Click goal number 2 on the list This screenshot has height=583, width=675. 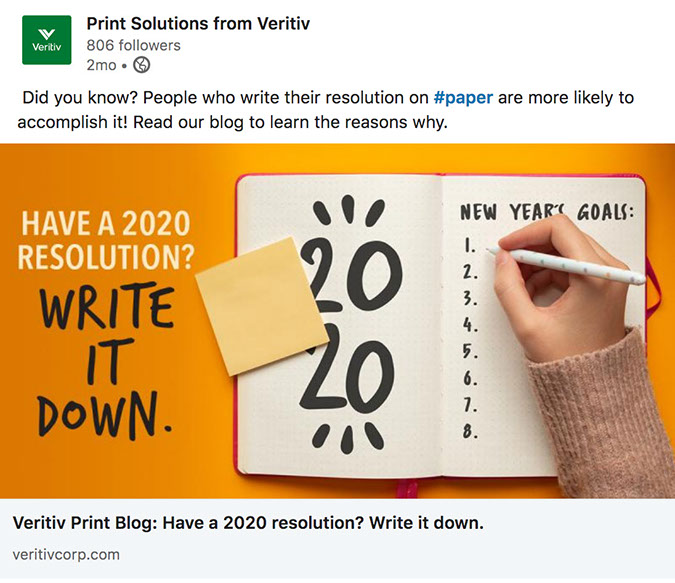point(471,271)
